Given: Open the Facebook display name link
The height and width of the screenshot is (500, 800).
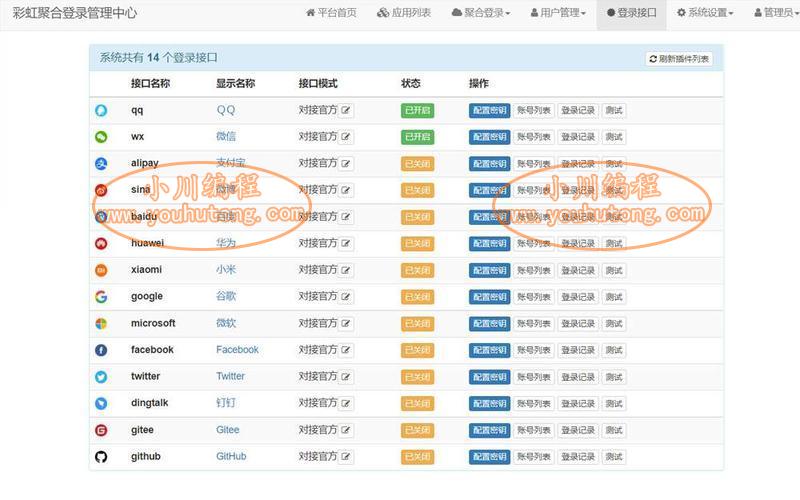Looking at the screenshot, I should (237, 350).
